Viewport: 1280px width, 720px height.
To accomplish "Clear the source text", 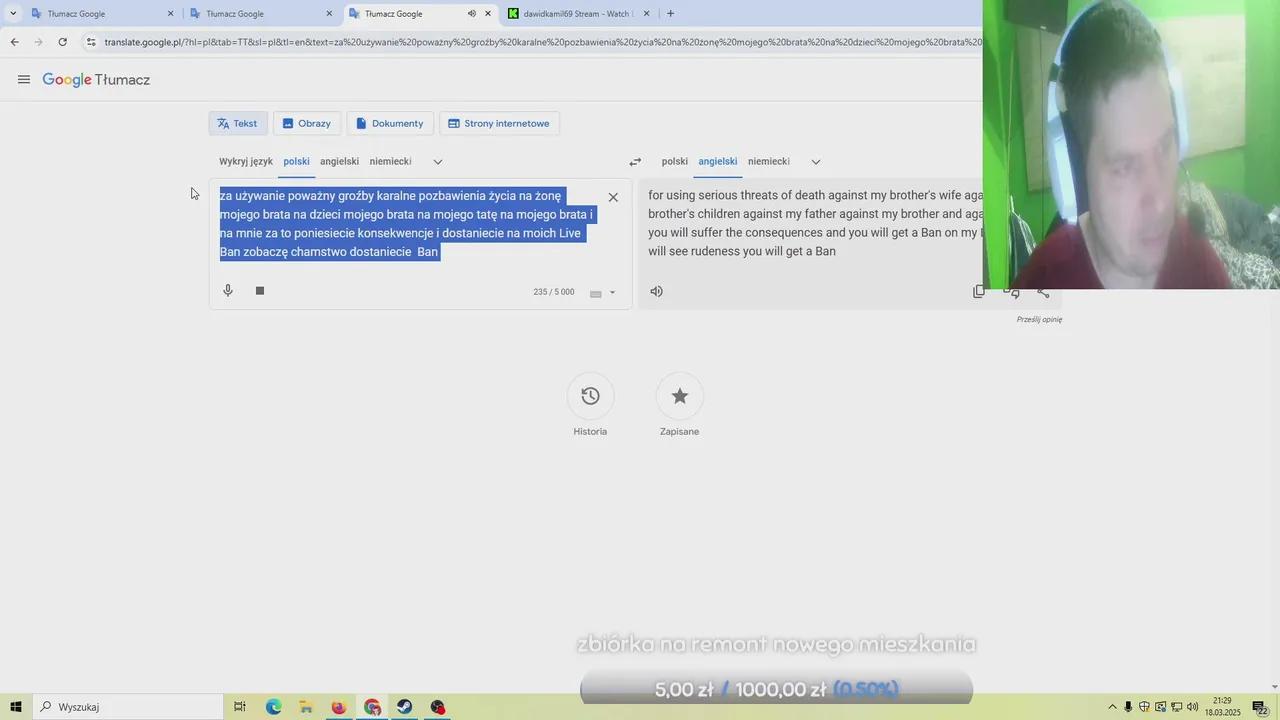I will [x=613, y=197].
